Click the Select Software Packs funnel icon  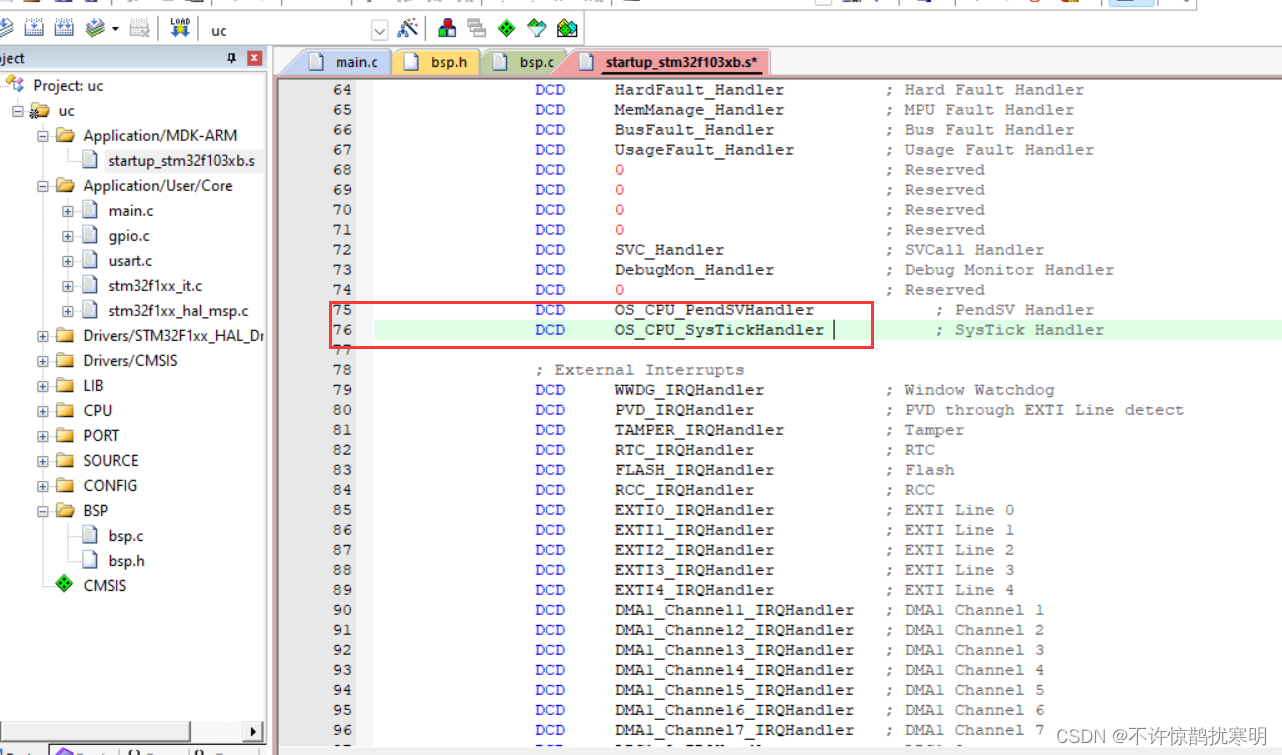[537, 28]
